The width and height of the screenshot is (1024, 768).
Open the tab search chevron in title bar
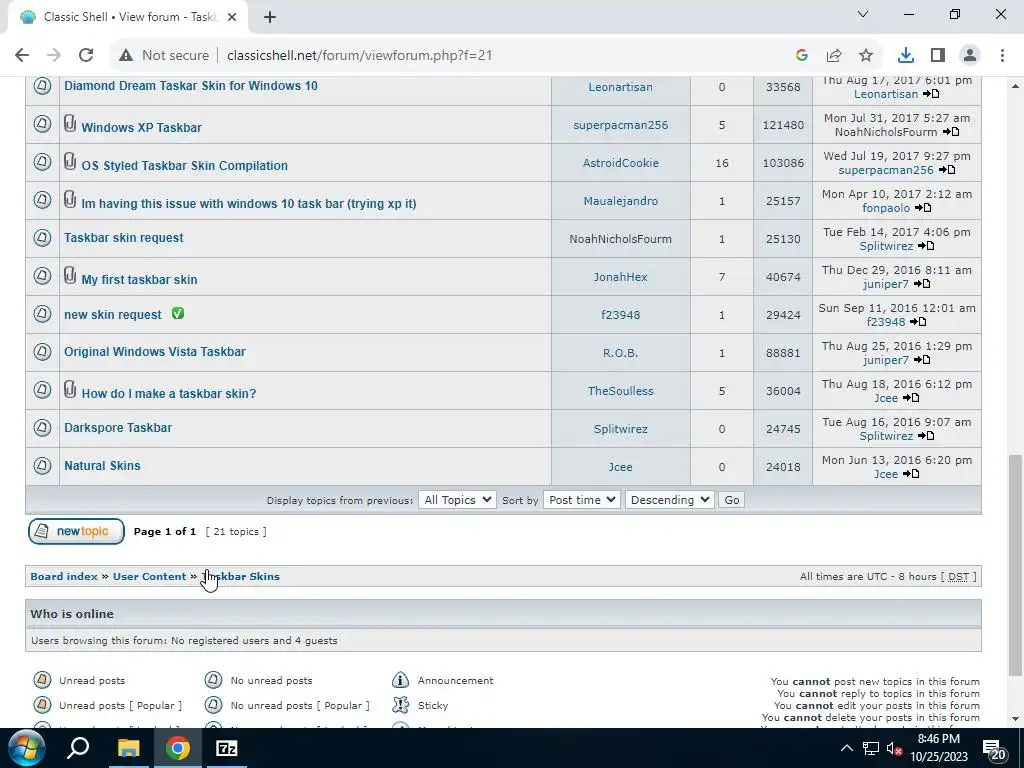[863, 14]
